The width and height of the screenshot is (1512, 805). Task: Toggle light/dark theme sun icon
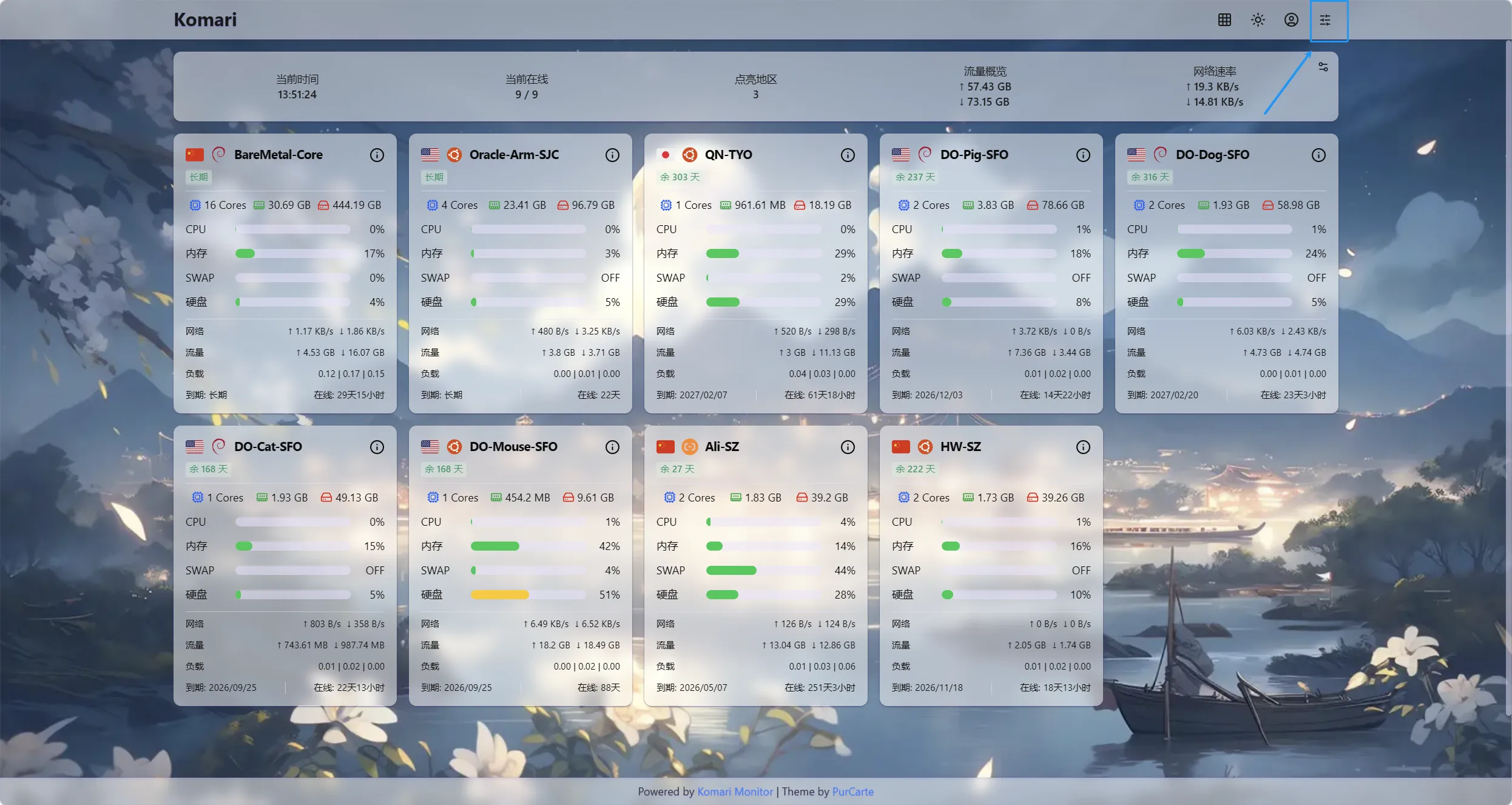pyautogui.click(x=1258, y=20)
